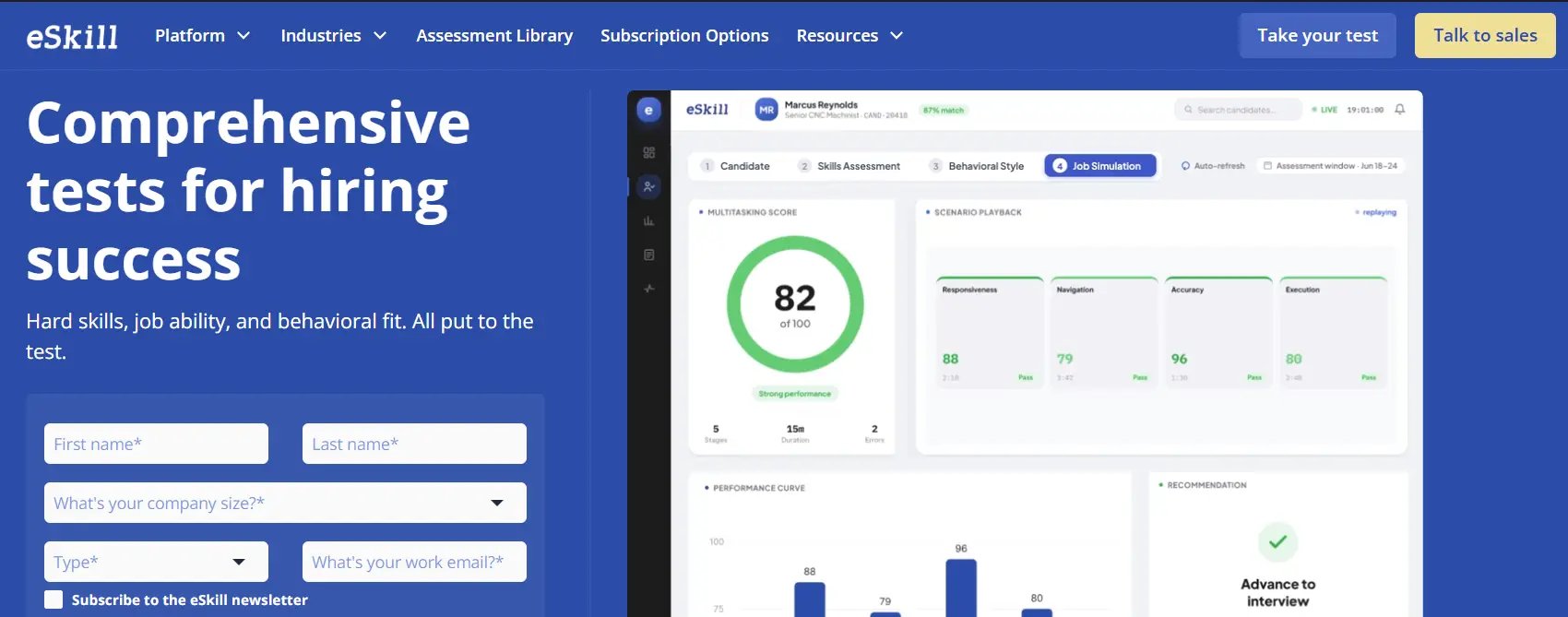Click the bar labeled 88 in performance curve
The image size is (1568, 617).
pyautogui.click(x=810, y=599)
